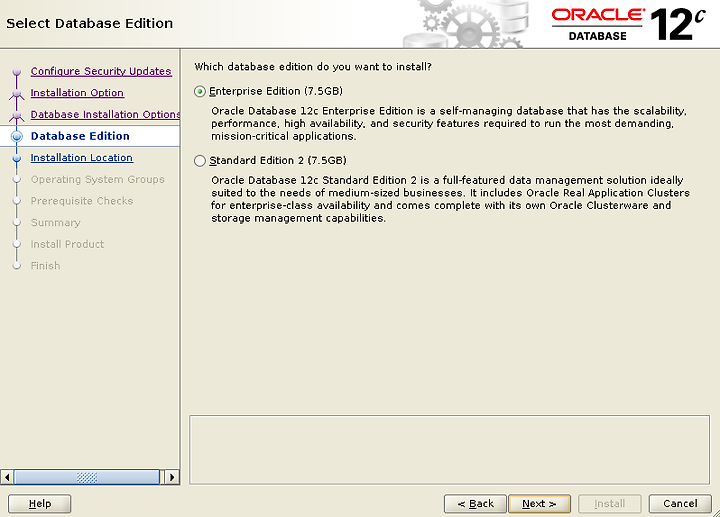Click the Installation Option step marker
Viewport: 720px width, 517px height.
pos(17,93)
